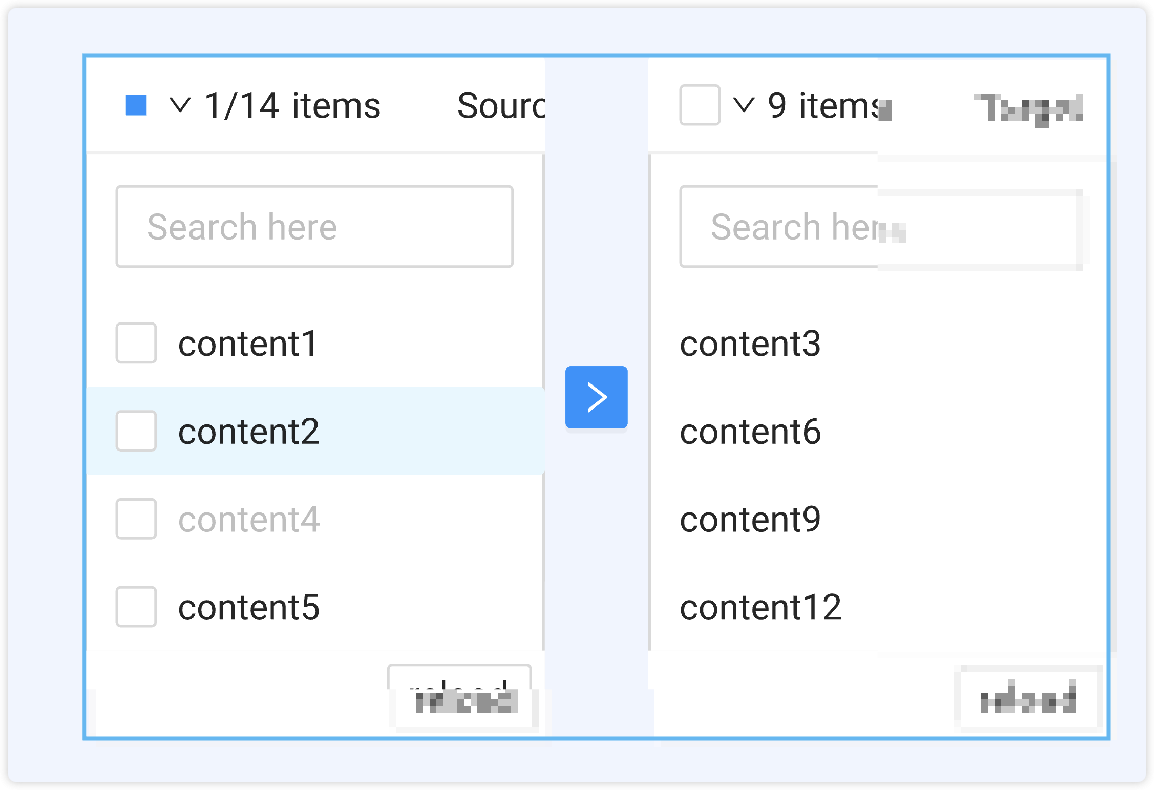Click the blue move-to-target arrow button
Image resolution: width=1154 pixels, height=790 pixels.
596,397
